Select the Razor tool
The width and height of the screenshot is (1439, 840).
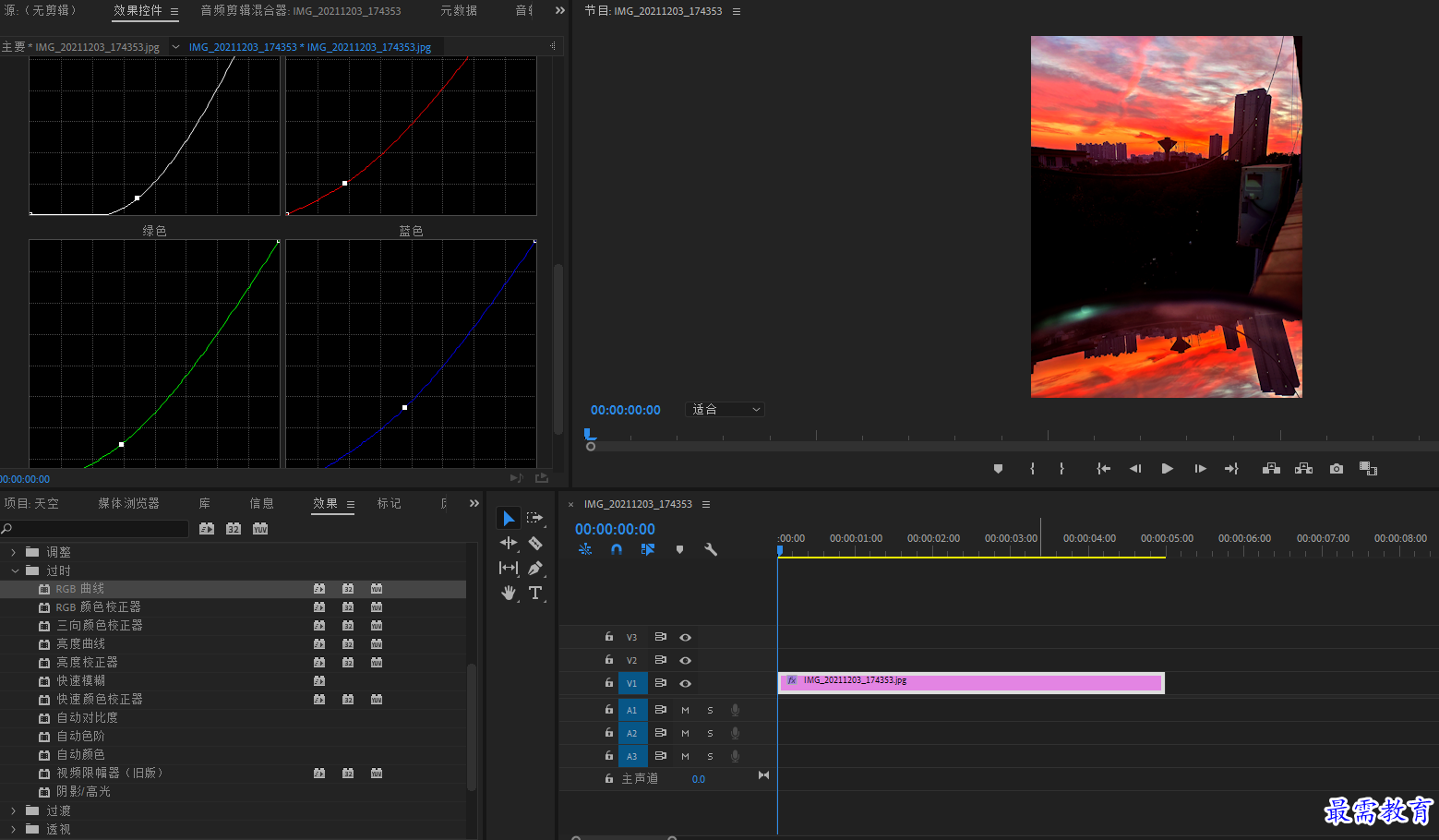pyautogui.click(x=534, y=543)
